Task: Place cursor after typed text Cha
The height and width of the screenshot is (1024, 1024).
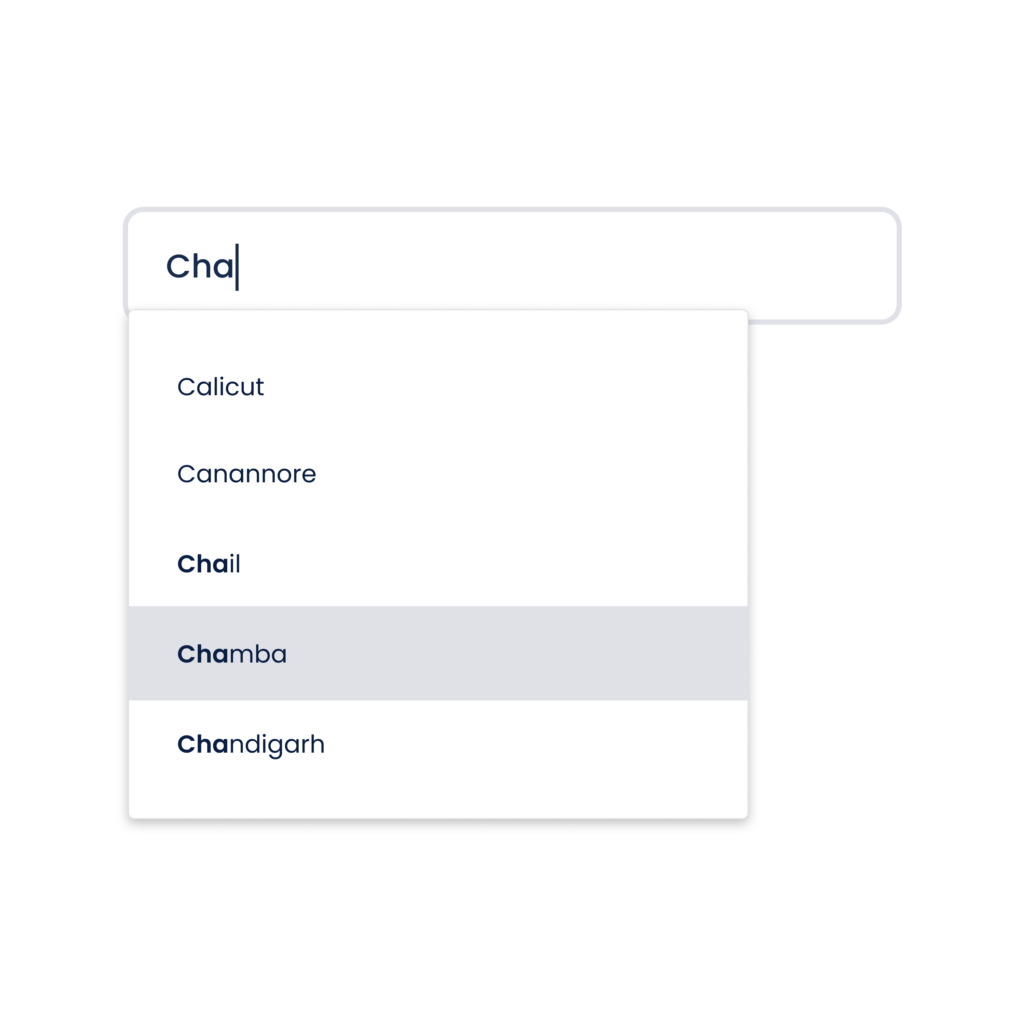Action: pyautogui.click(x=236, y=266)
